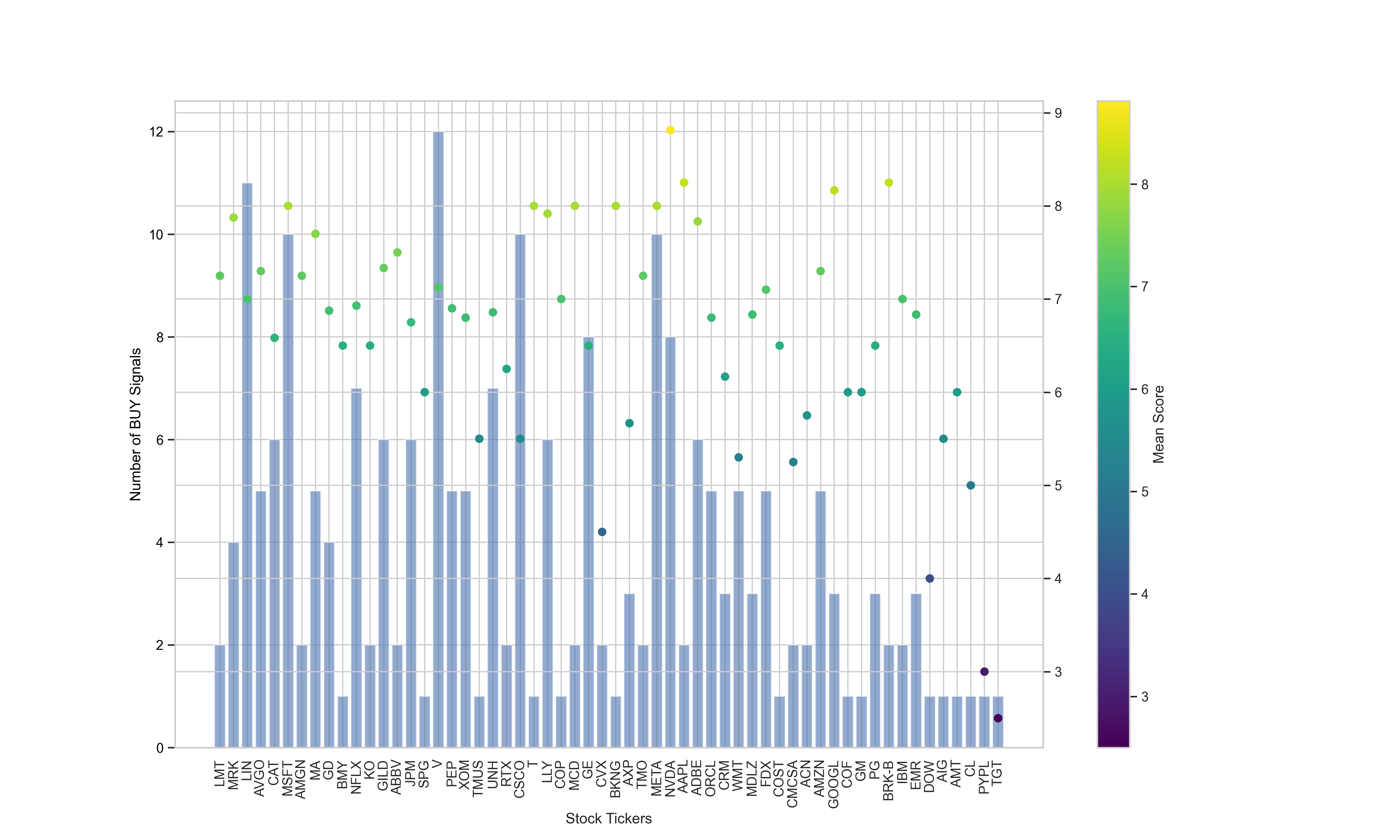Click the "Stock Tickers" axis title
Image resolution: width=1400 pixels, height=840 pixels.
pos(608,818)
